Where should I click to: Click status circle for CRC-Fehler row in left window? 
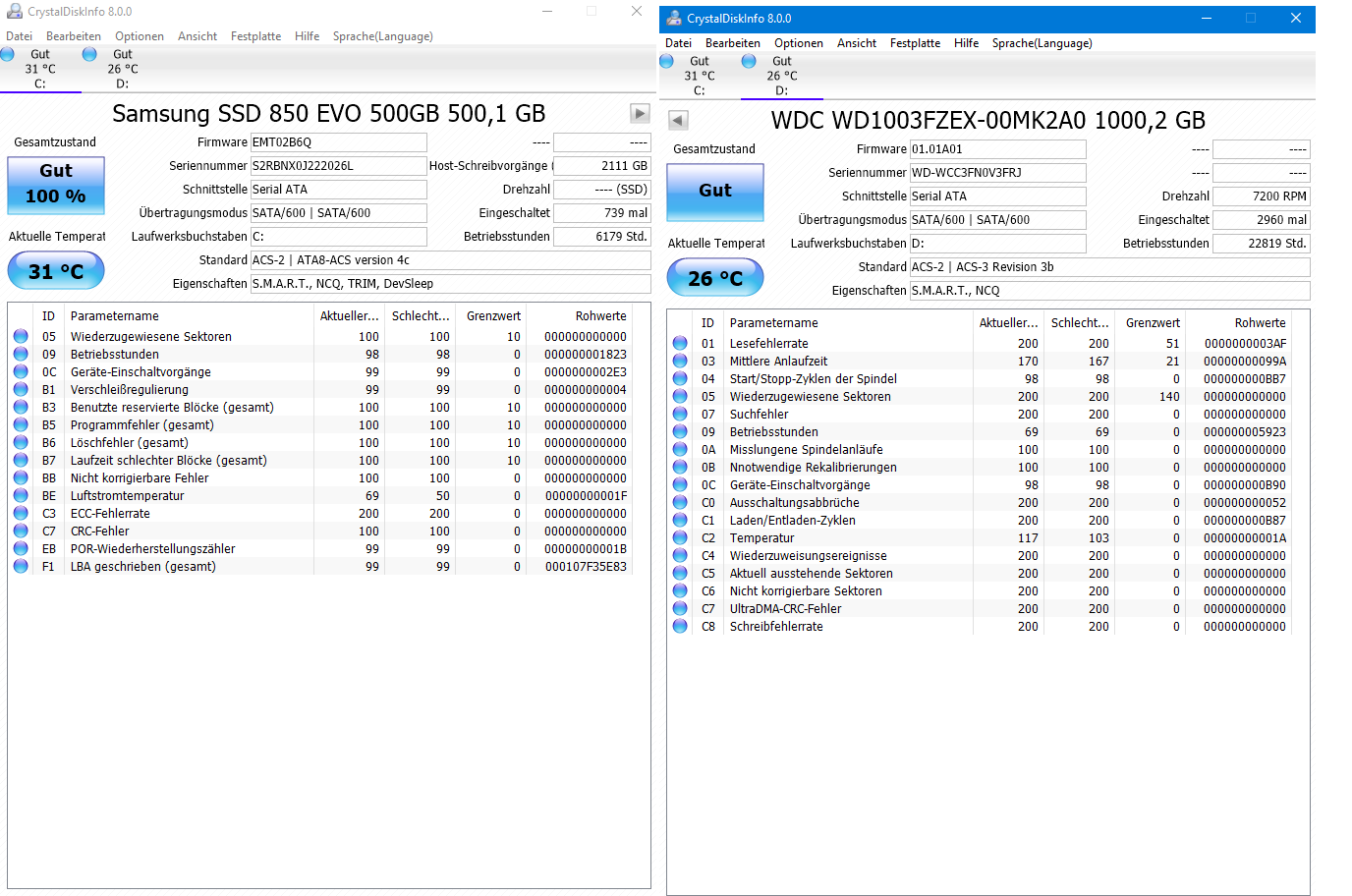[x=21, y=531]
